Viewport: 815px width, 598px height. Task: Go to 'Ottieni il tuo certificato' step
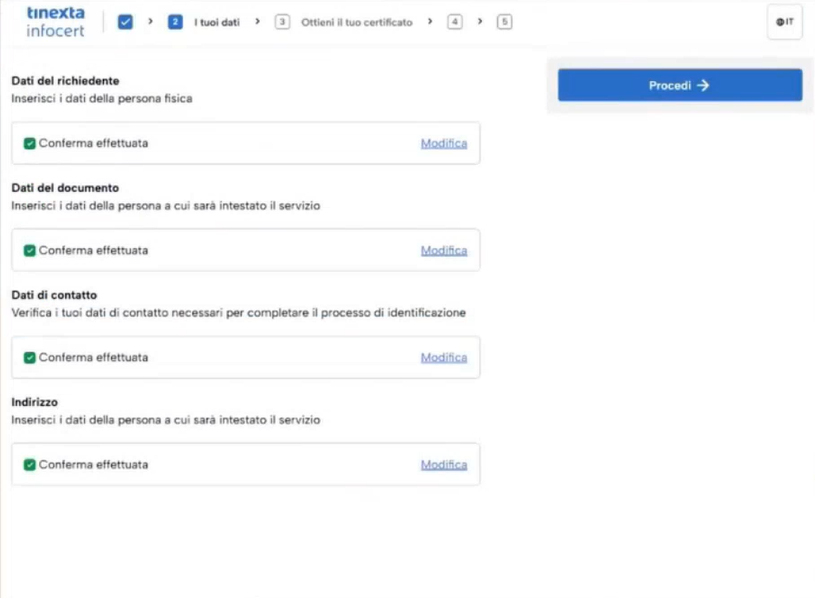[x=356, y=22]
